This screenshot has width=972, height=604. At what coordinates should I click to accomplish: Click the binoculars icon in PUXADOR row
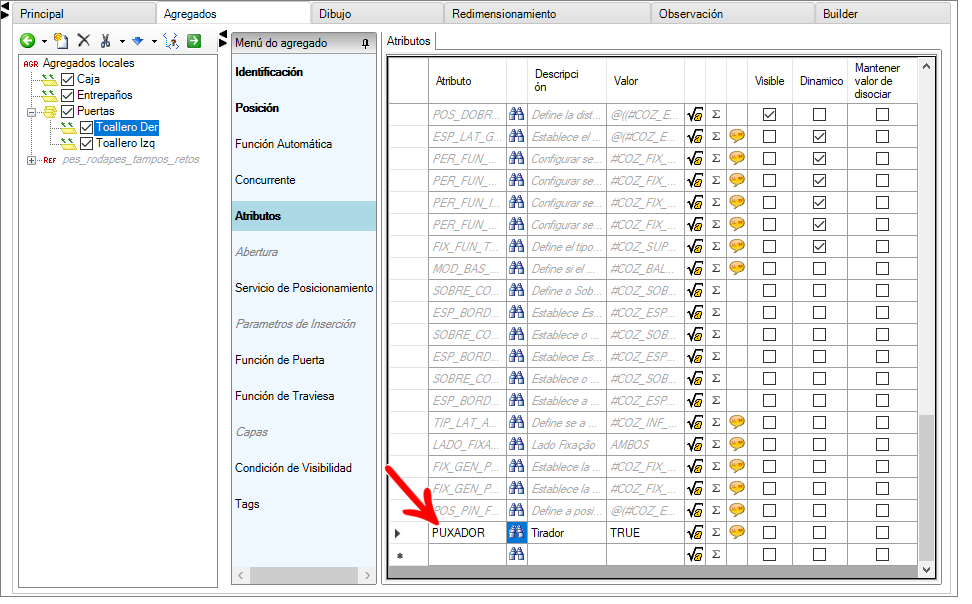516,533
